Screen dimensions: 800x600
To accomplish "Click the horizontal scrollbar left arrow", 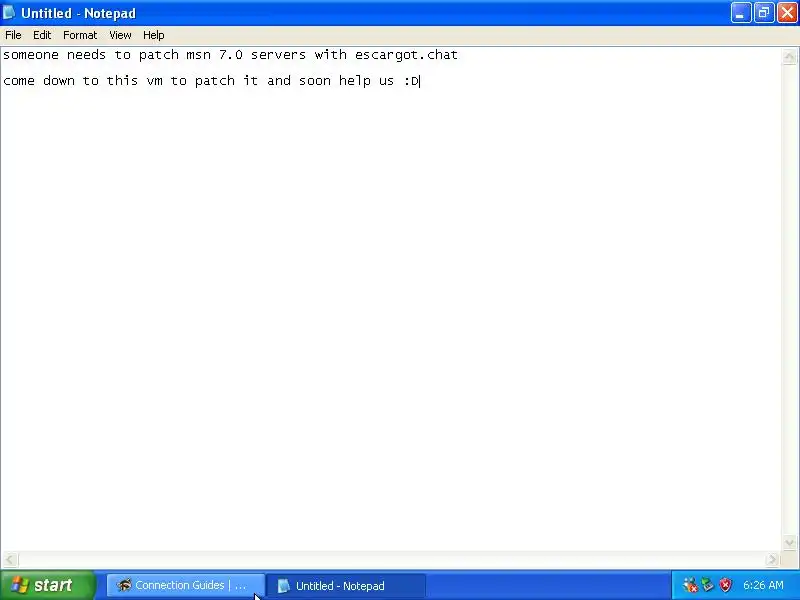I will click(10, 560).
